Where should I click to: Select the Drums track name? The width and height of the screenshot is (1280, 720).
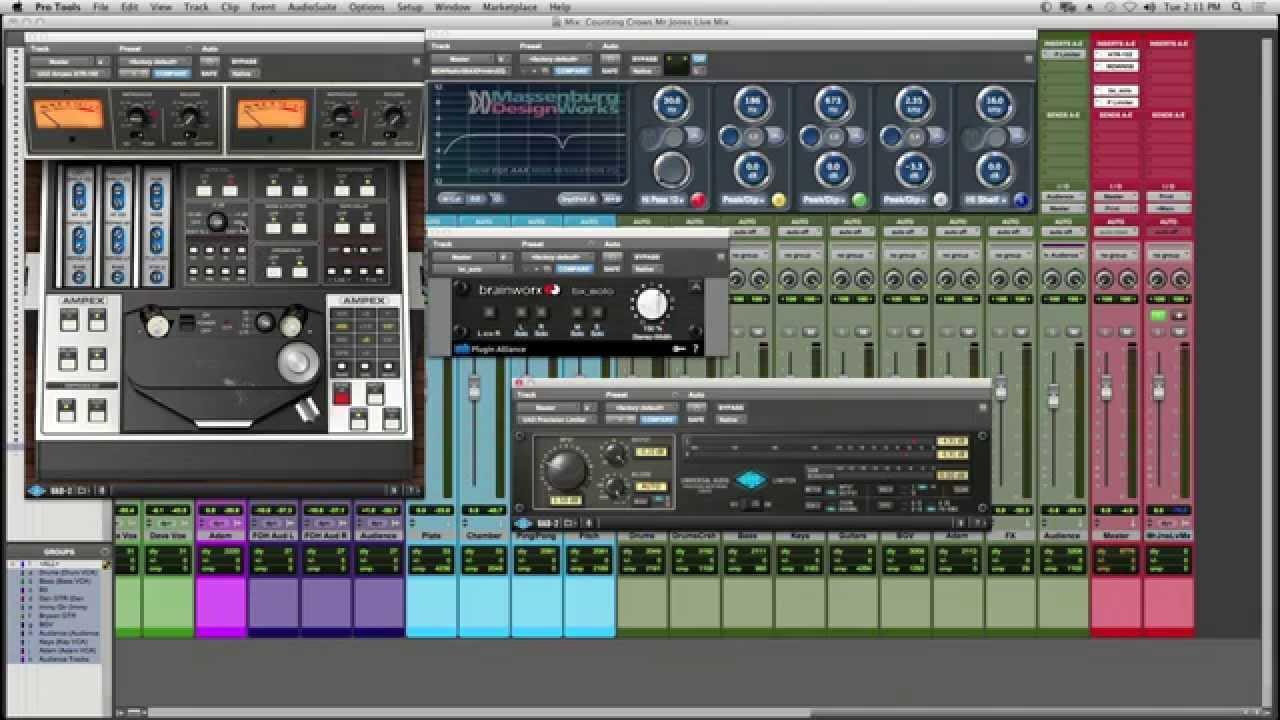coord(642,536)
